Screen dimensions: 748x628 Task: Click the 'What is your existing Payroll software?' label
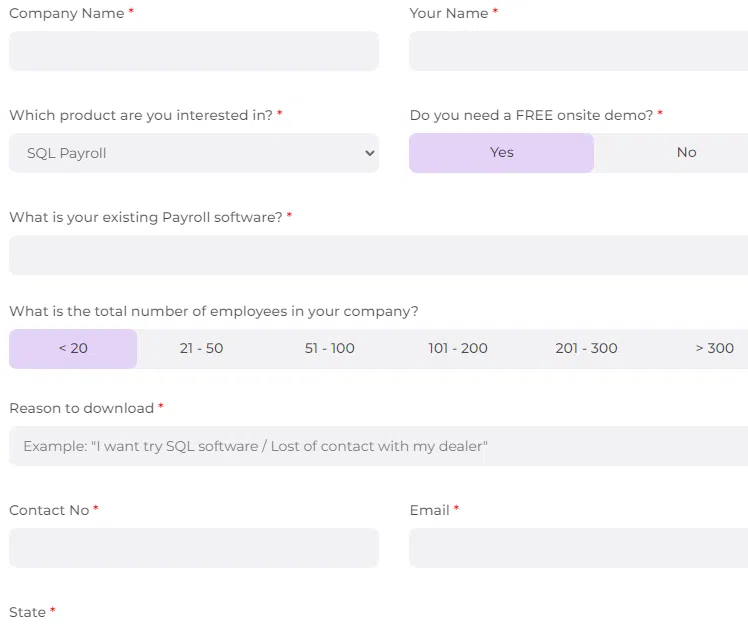[146, 218]
